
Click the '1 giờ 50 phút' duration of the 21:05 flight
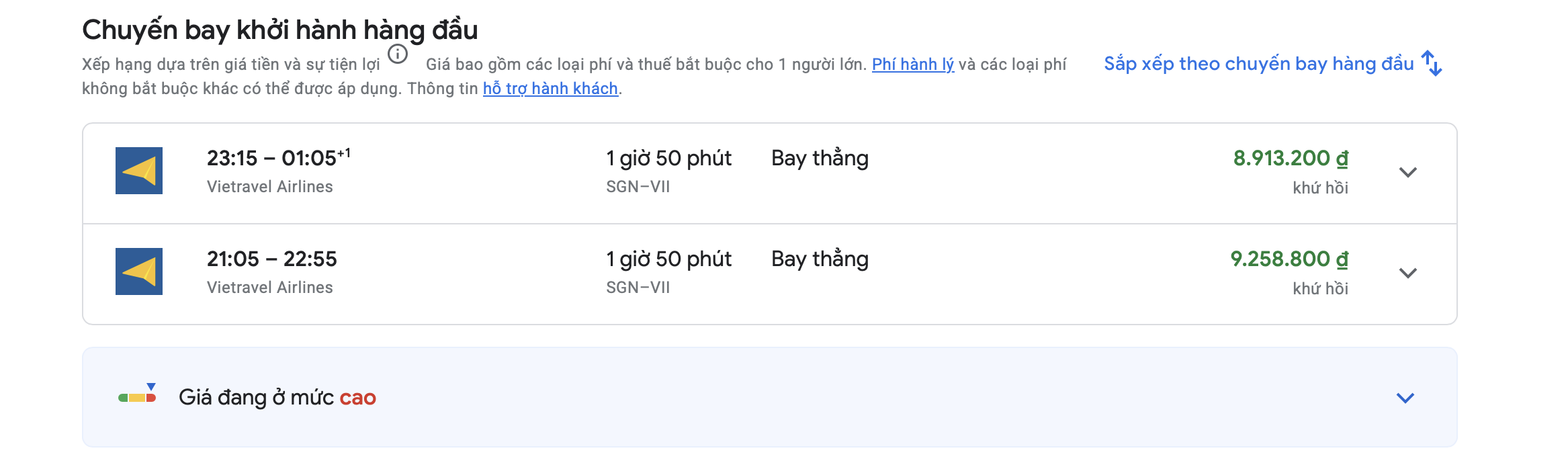pos(668,258)
